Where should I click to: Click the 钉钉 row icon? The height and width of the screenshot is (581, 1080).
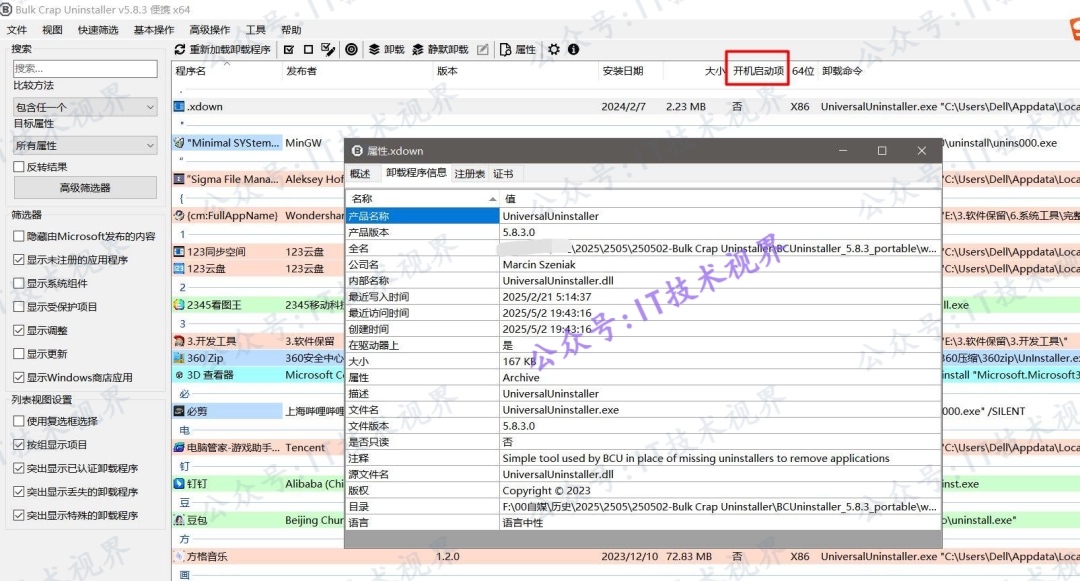[x=179, y=484]
